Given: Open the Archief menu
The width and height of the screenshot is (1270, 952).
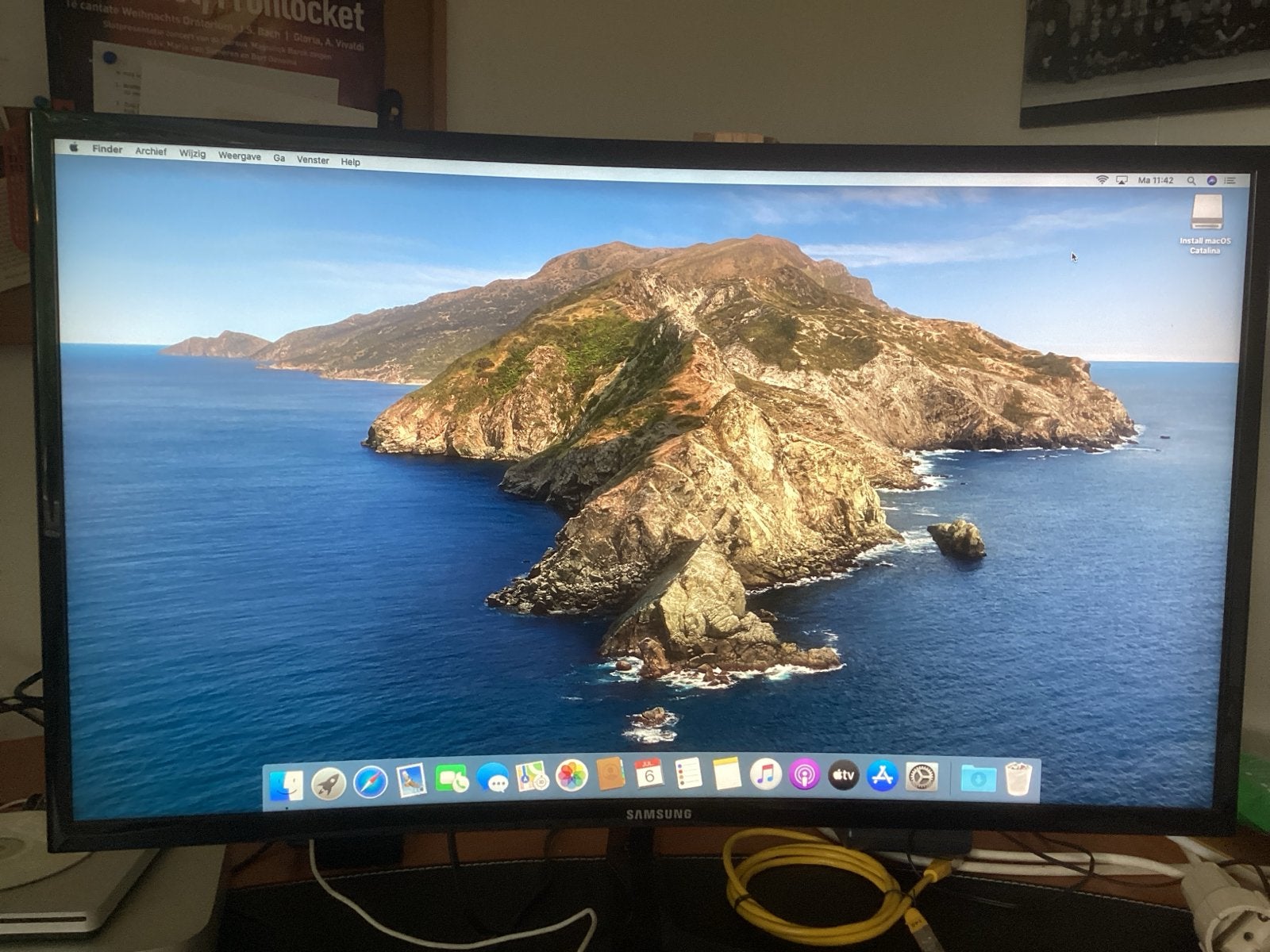Looking at the screenshot, I should pyautogui.click(x=151, y=152).
